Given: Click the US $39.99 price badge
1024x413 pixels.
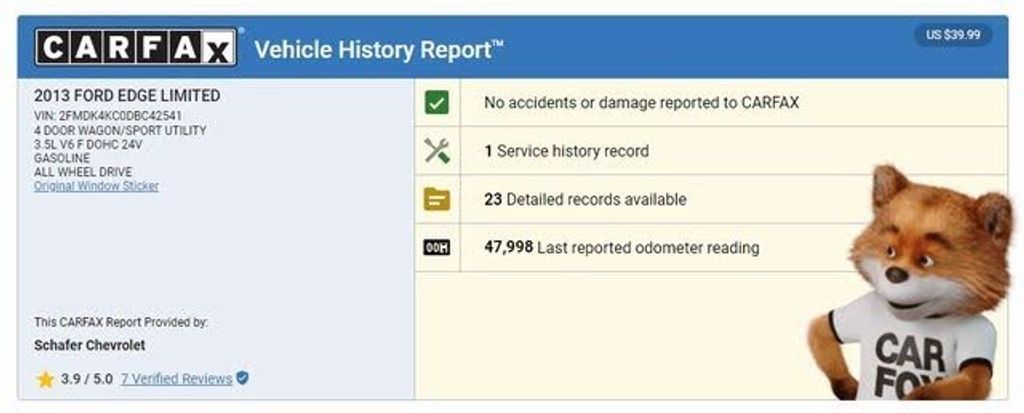Looking at the screenshot, I should pos(953,35).
